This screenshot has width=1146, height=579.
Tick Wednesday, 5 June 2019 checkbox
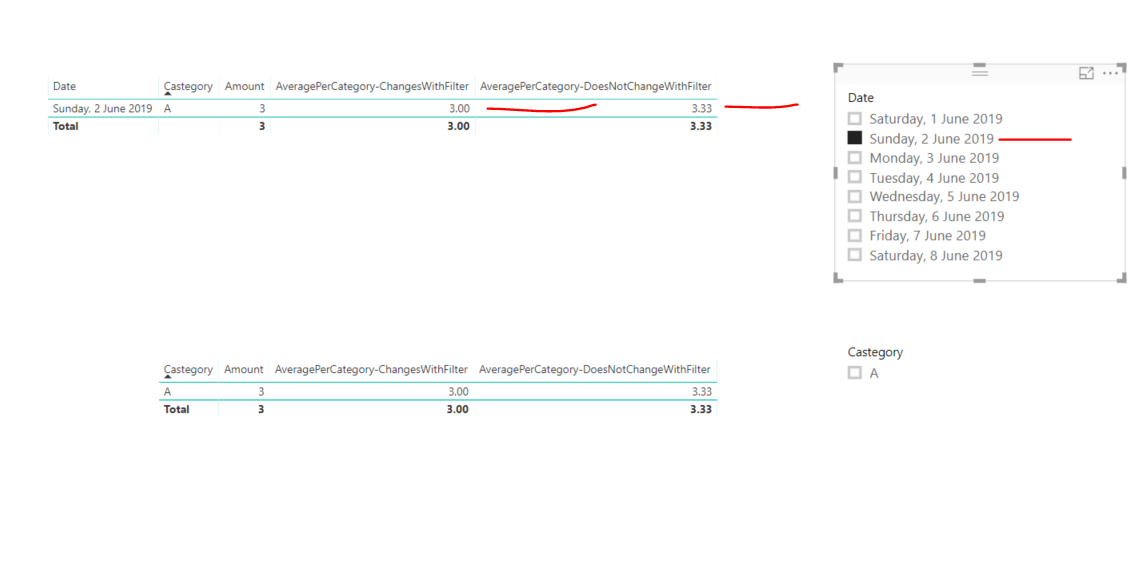[x=854, y=196]
